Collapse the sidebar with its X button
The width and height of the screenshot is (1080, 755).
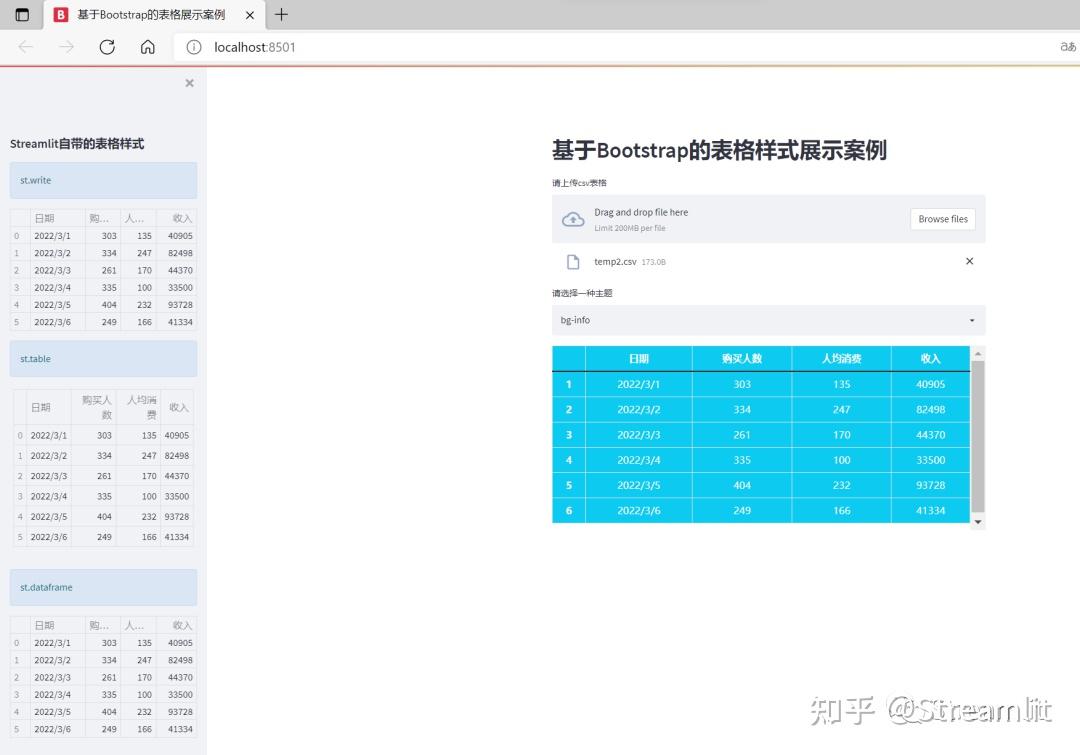point(189,83)
